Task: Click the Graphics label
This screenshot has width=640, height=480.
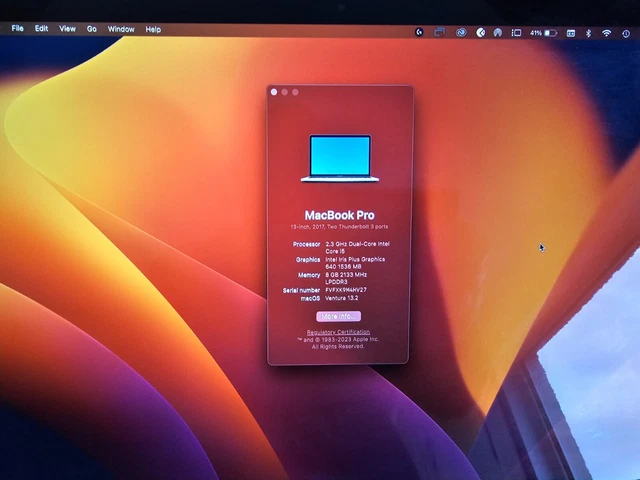Action: (x=308, y=260)
